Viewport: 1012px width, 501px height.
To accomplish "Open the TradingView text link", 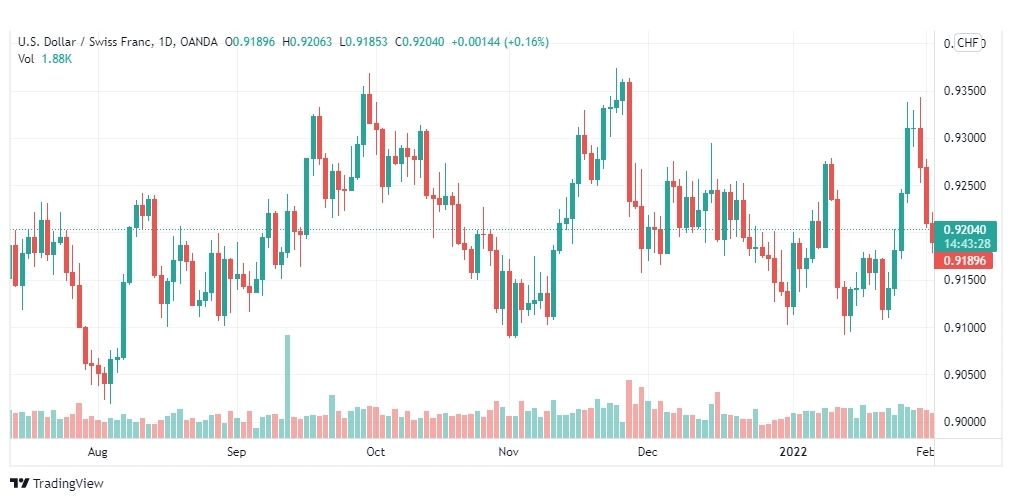I will [68, 483].
